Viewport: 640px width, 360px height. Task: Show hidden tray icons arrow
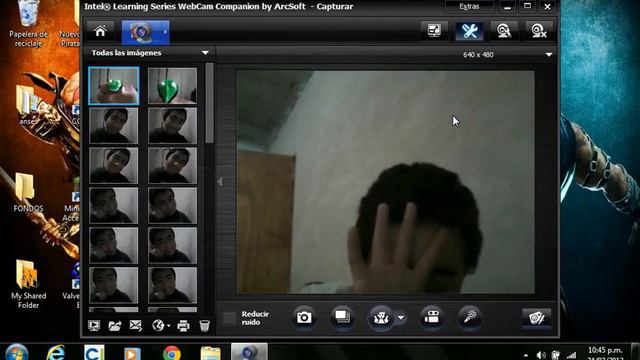pos(526,356)
